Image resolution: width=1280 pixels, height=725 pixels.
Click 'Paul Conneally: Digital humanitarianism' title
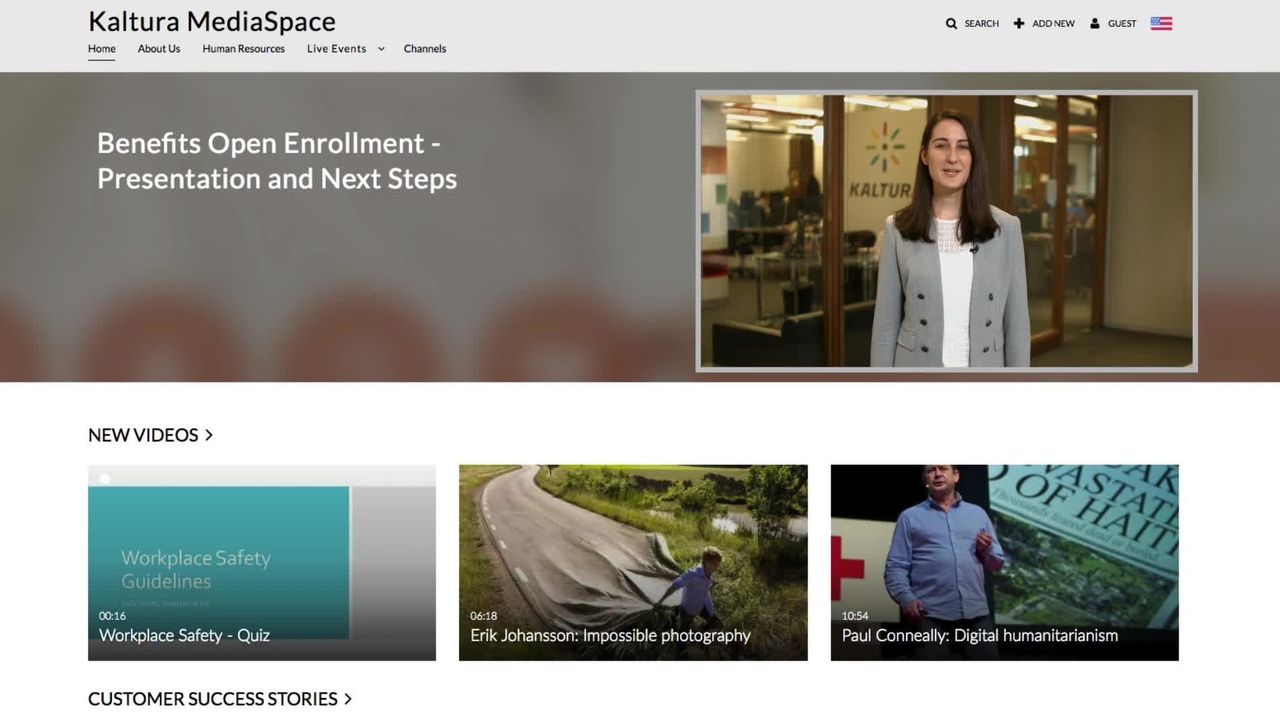980,635
